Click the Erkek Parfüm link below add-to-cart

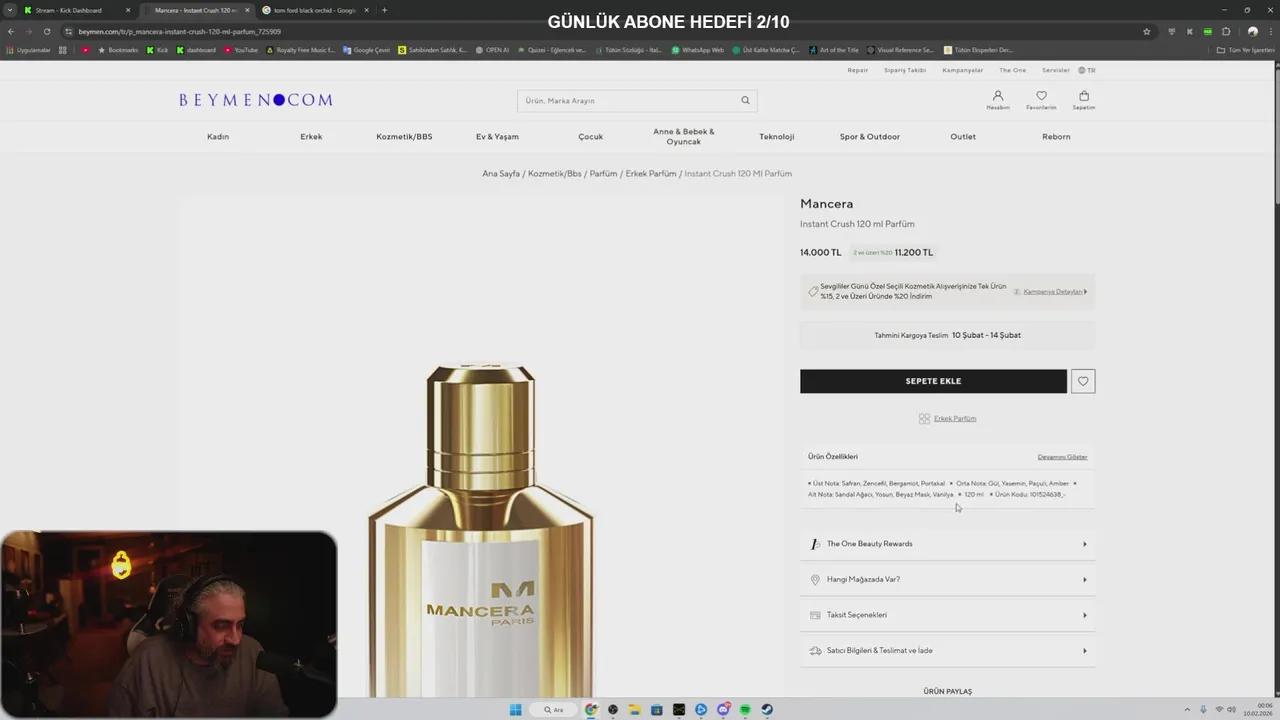click(955, 419)
